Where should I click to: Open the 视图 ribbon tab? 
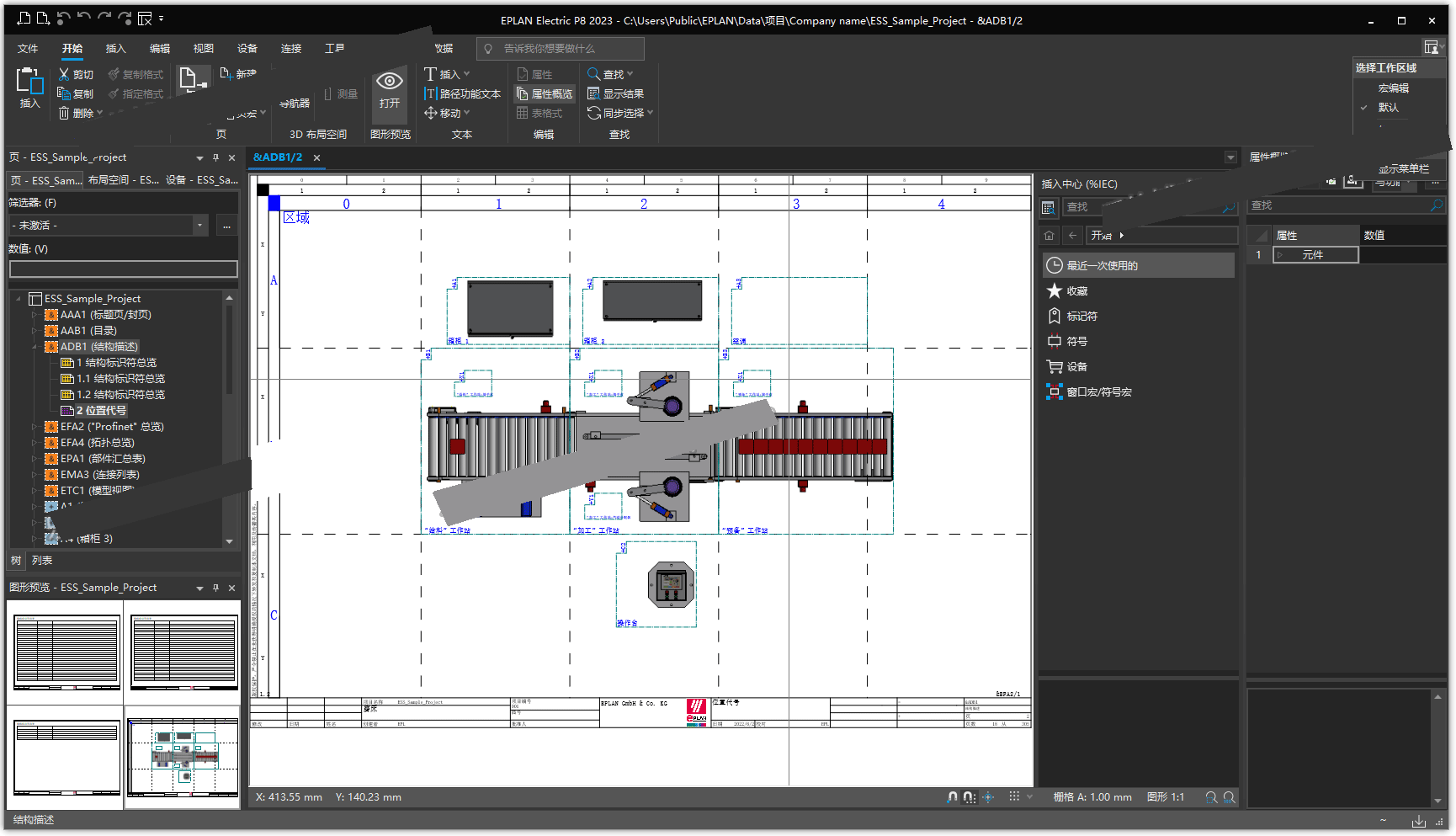[203, 49]
